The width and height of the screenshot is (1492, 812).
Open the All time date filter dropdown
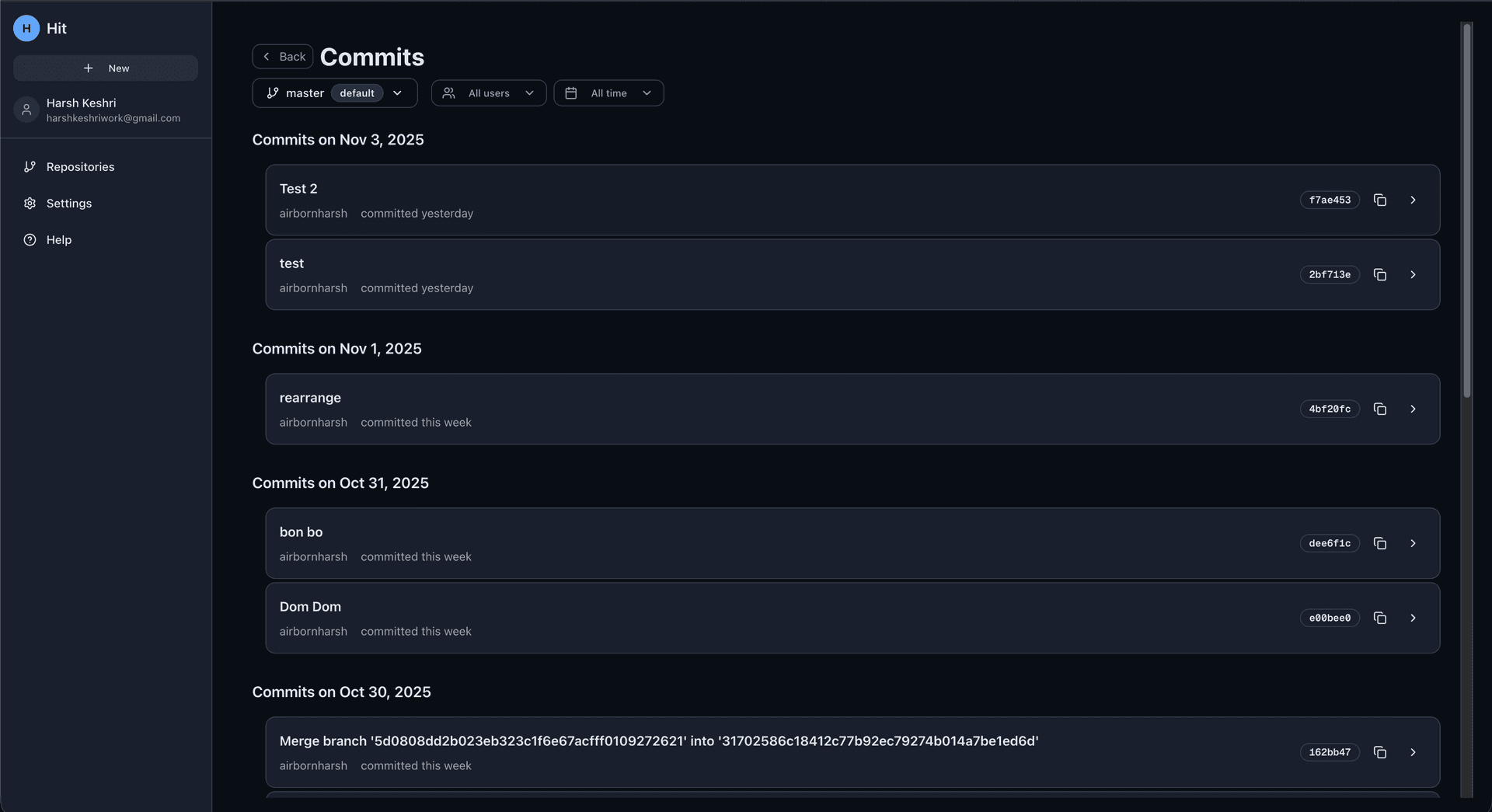647,92
